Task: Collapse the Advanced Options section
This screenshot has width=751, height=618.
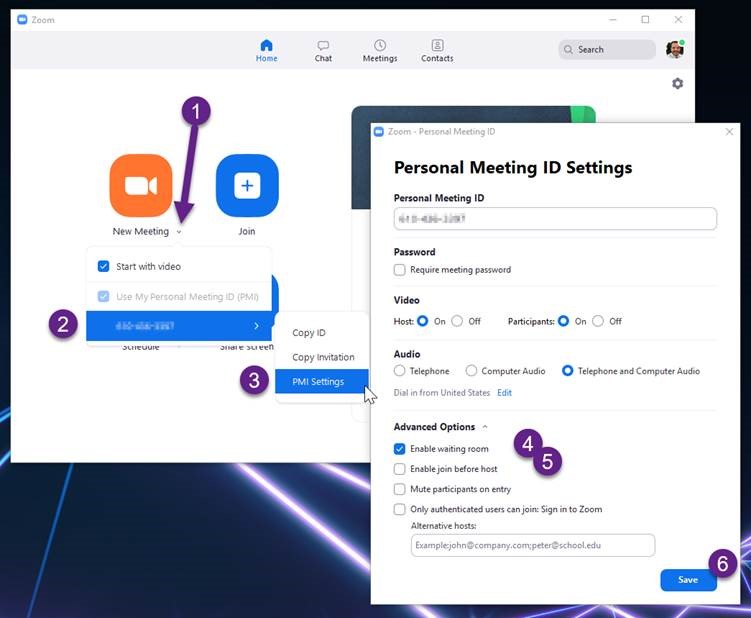Action: (x=485, y=427)
